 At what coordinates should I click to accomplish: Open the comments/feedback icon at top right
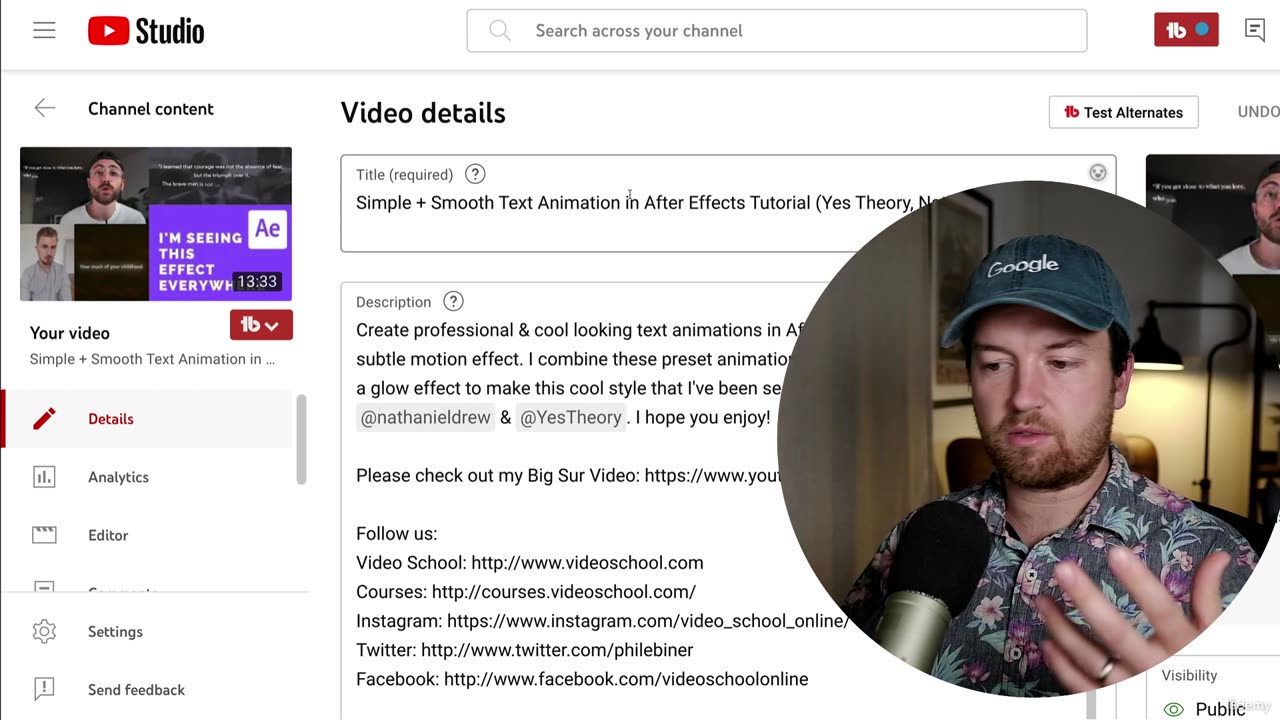(1255, 30)
